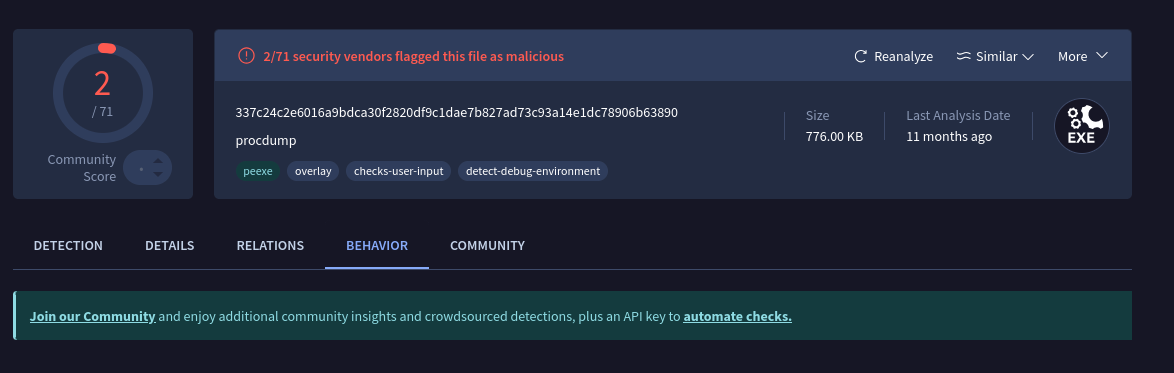Open the More dropdown menu

tap(1082, 56)
